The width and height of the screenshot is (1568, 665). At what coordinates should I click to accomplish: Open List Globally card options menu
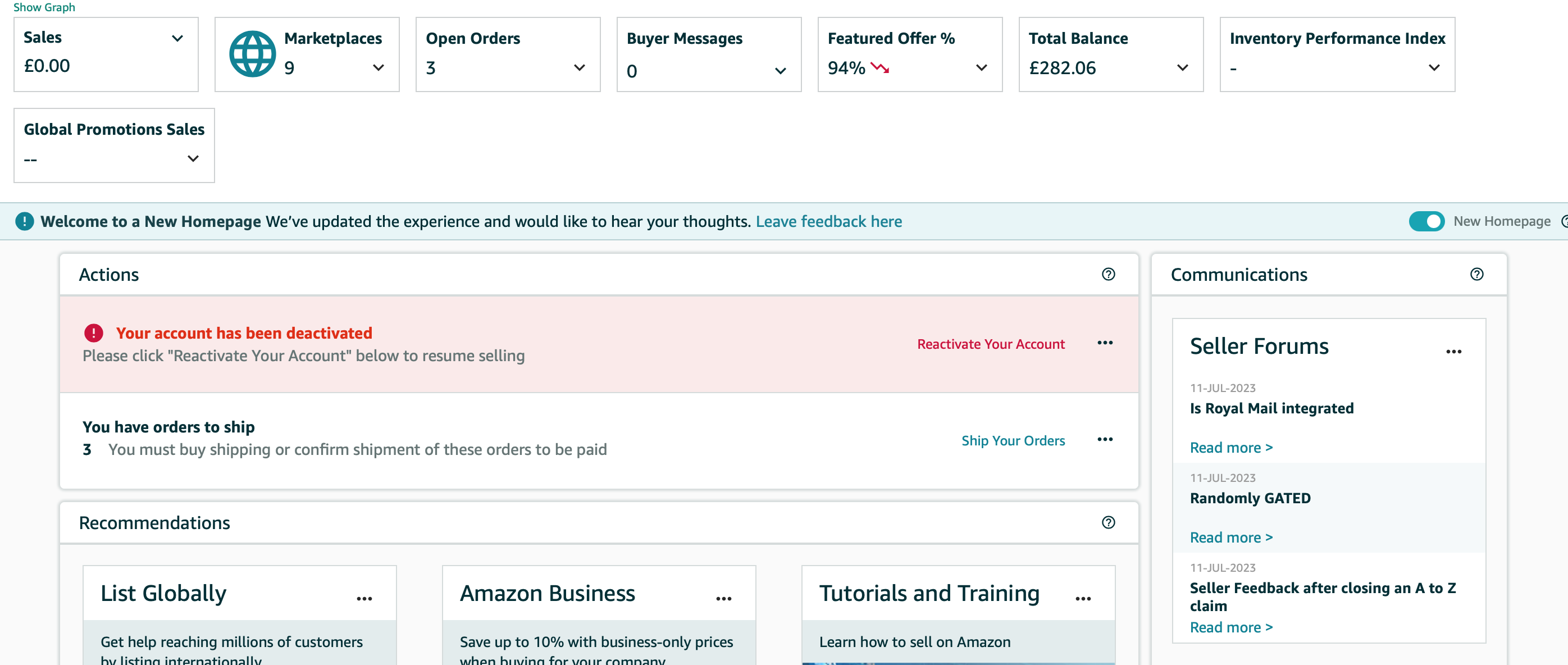(364, 599)
